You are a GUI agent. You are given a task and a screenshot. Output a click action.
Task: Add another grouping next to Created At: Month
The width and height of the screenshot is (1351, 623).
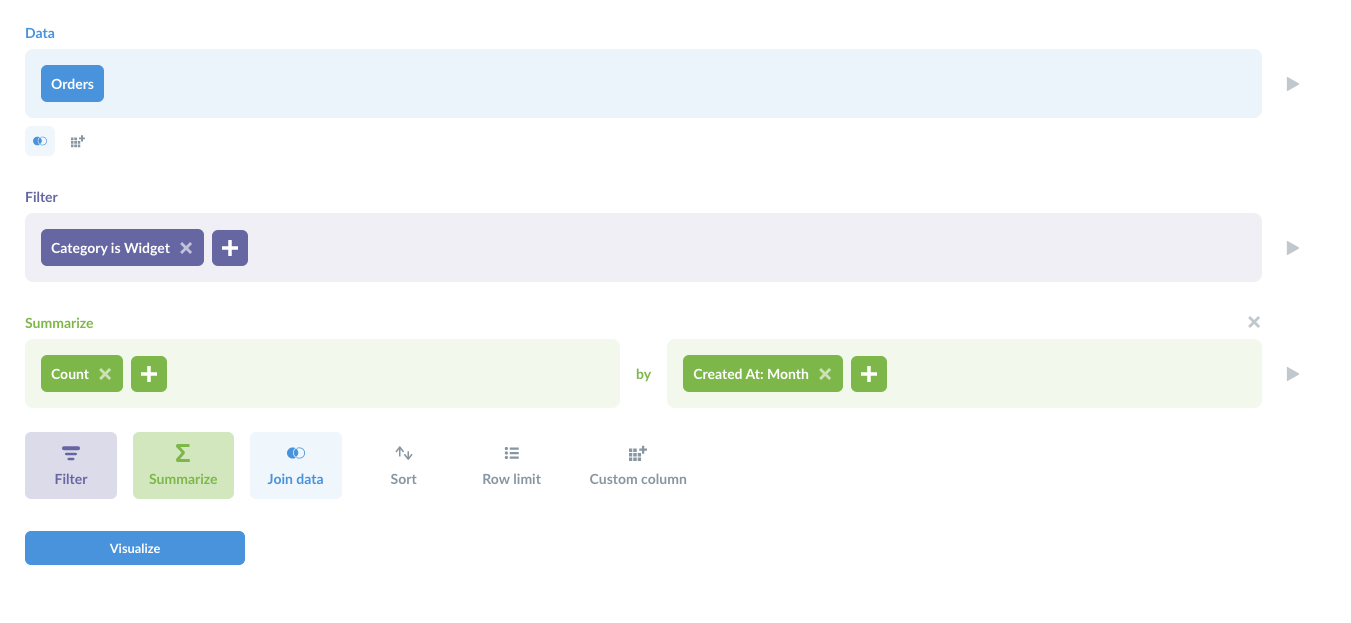pos(868,373)
